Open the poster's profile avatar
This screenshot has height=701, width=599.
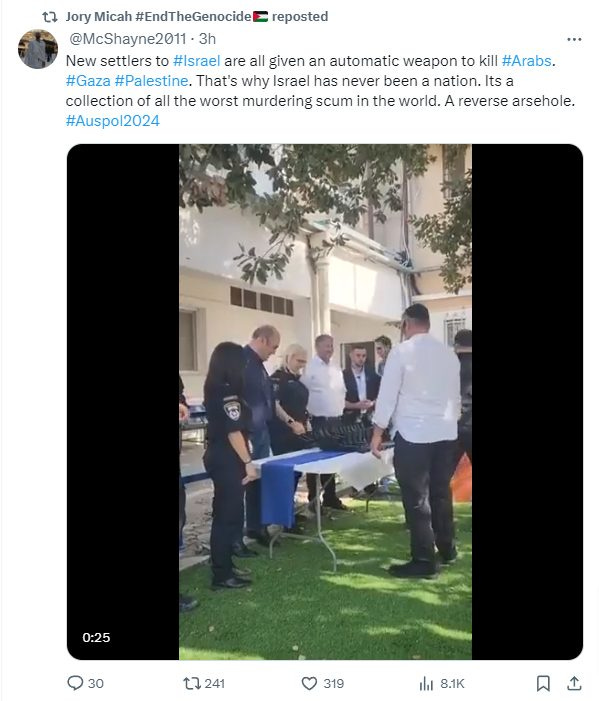pos(38,49)
